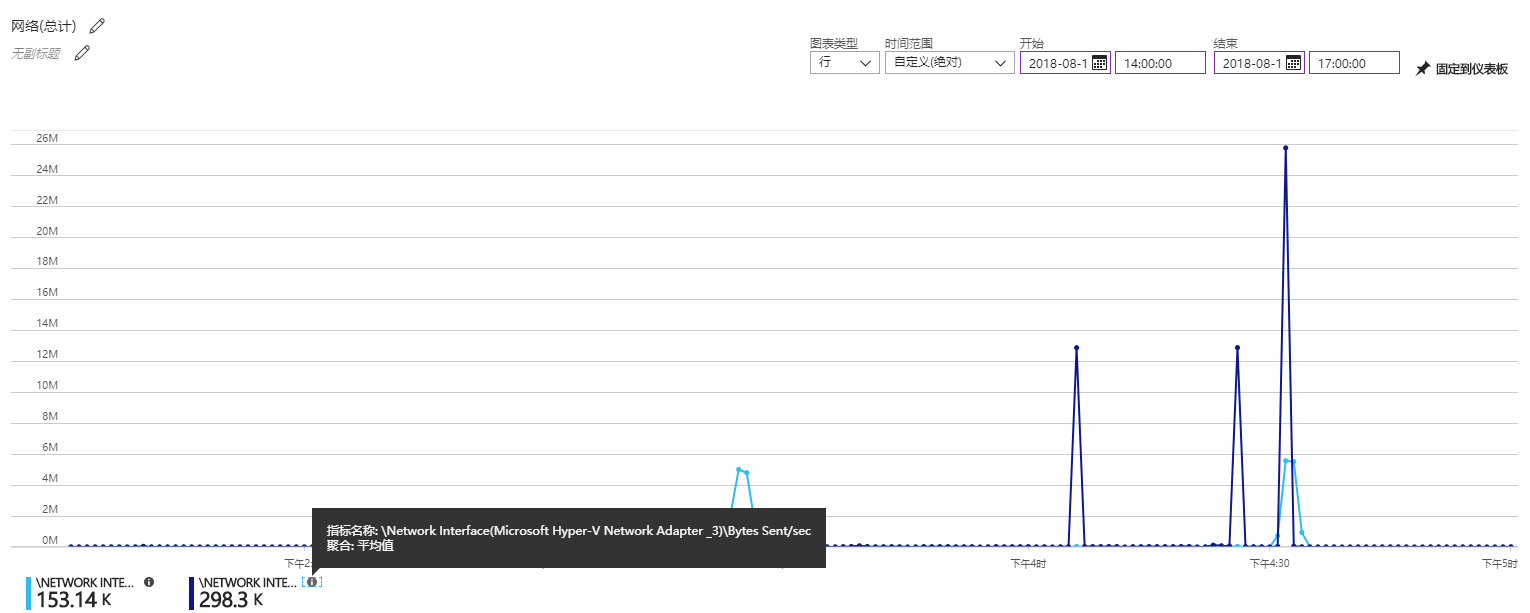Select the 298.3 K network metric legend
The image size is (1530, 613).
point(247,592)
